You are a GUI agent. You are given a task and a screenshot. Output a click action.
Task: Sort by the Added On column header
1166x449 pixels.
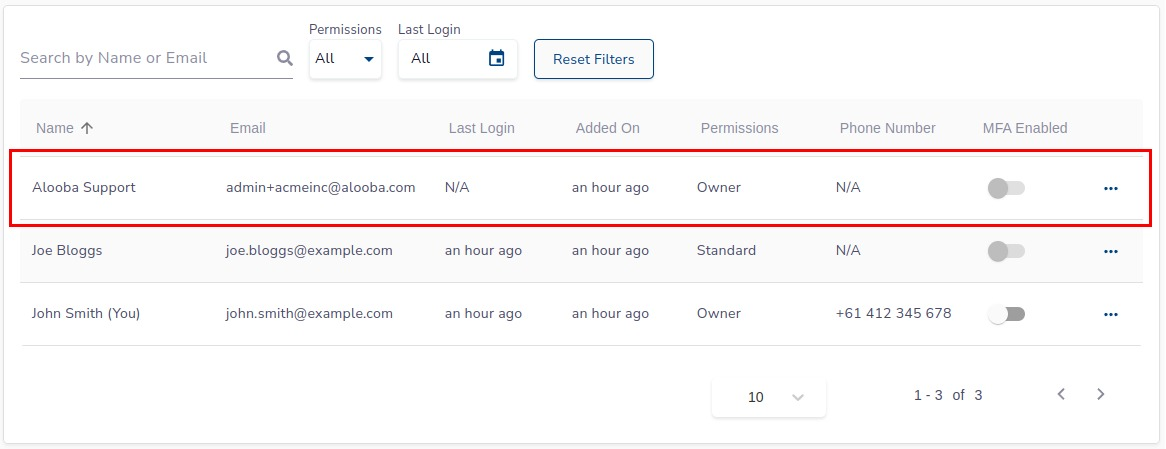tap(608, 128)
